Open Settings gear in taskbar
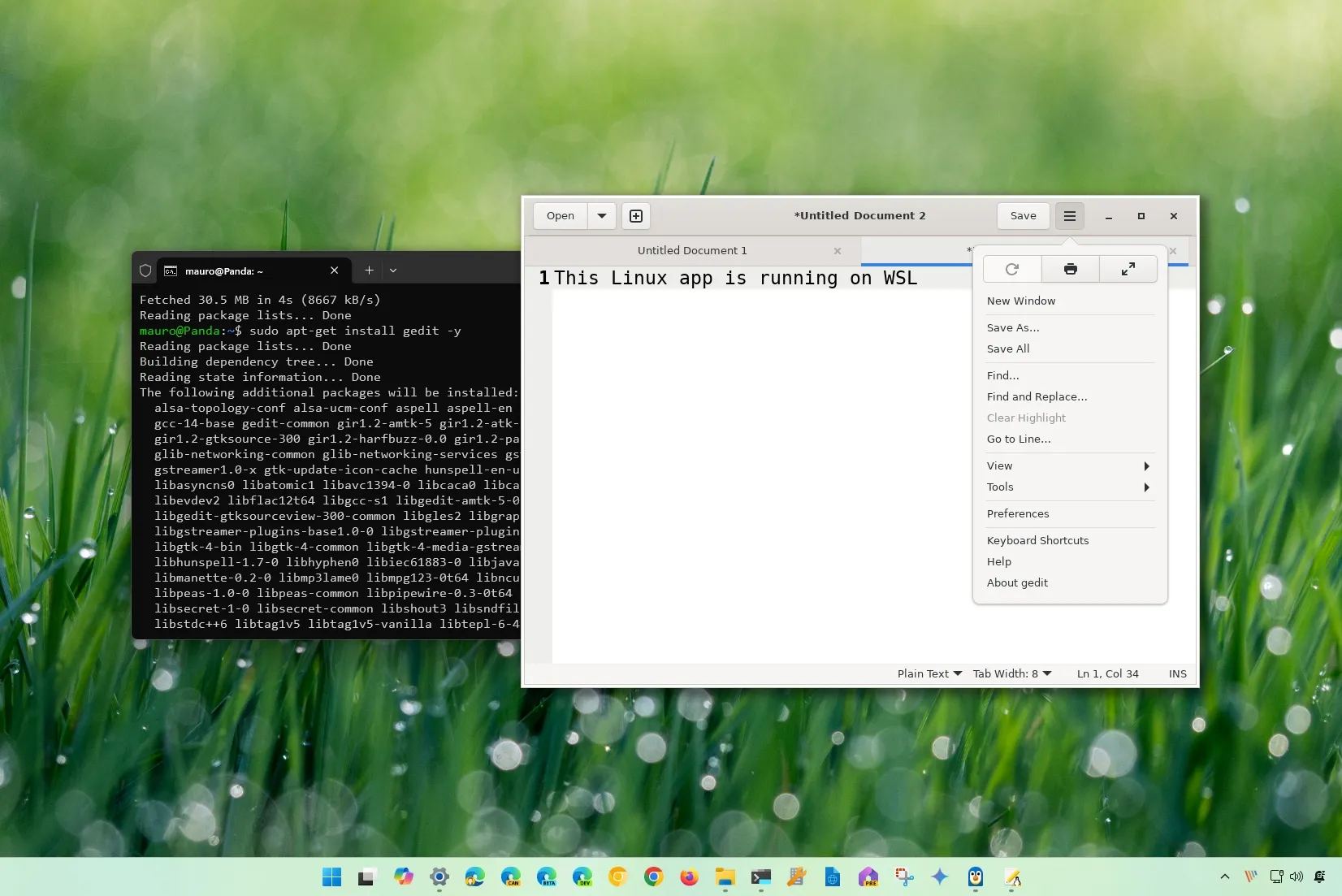Screen dimensions: 1342x896 coord(439,877)
